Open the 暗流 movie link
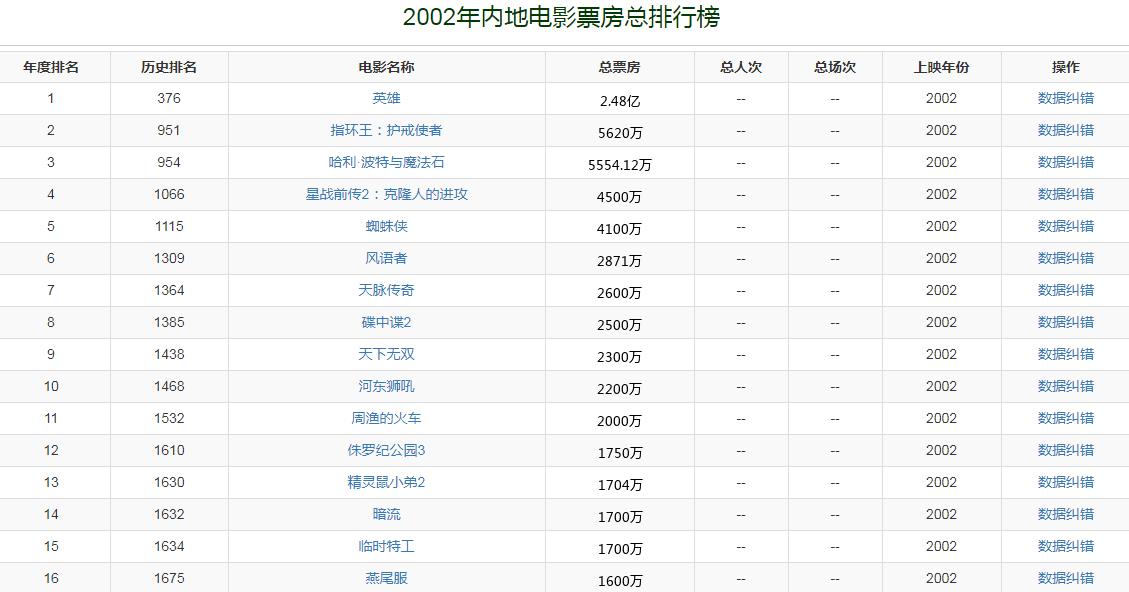The image size is (1129, 592). (386, 514)
